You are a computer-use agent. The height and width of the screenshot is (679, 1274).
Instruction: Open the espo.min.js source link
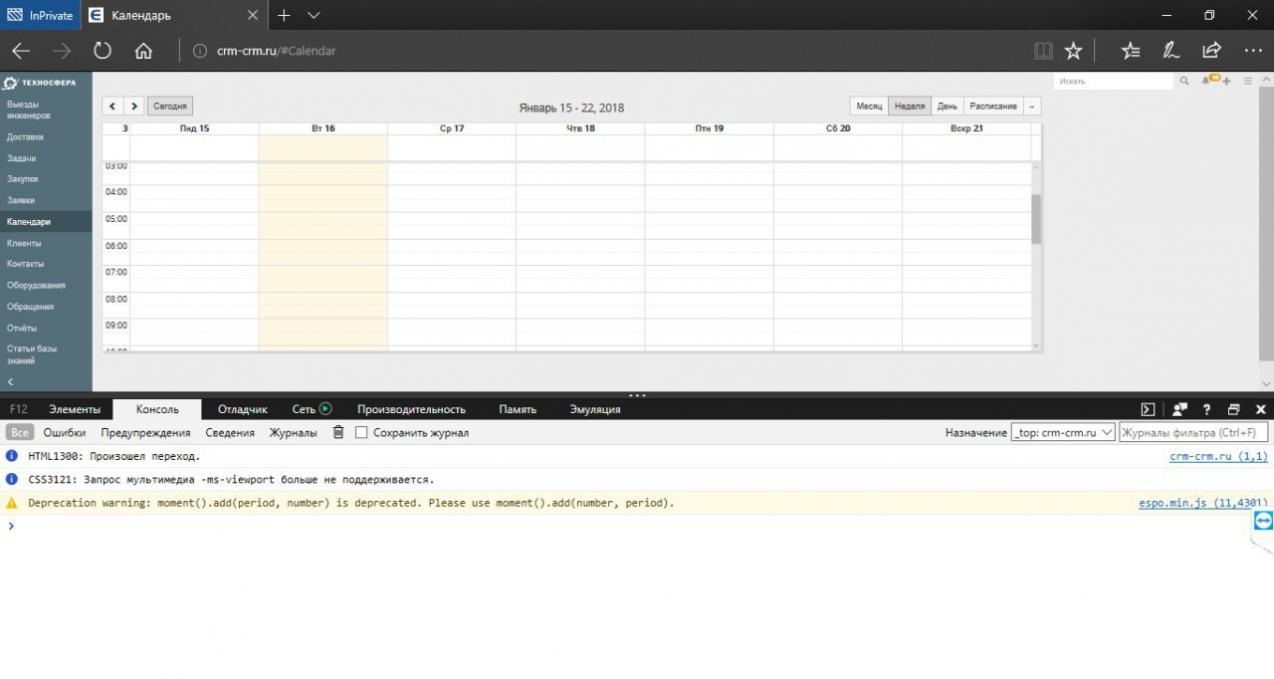[1202, 503]
